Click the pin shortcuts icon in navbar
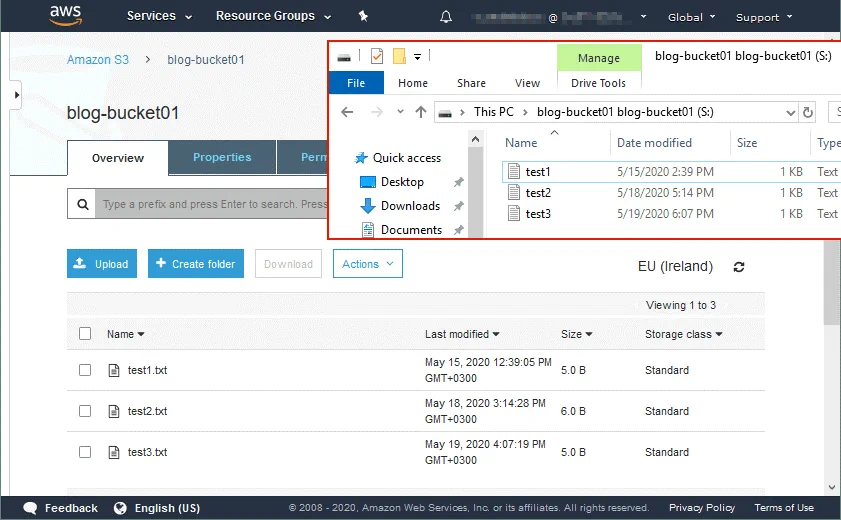 click(363, 17)
